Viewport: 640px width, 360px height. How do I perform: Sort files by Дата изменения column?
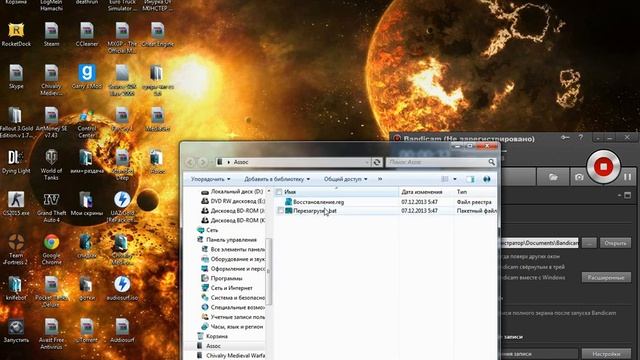point(422,191)
